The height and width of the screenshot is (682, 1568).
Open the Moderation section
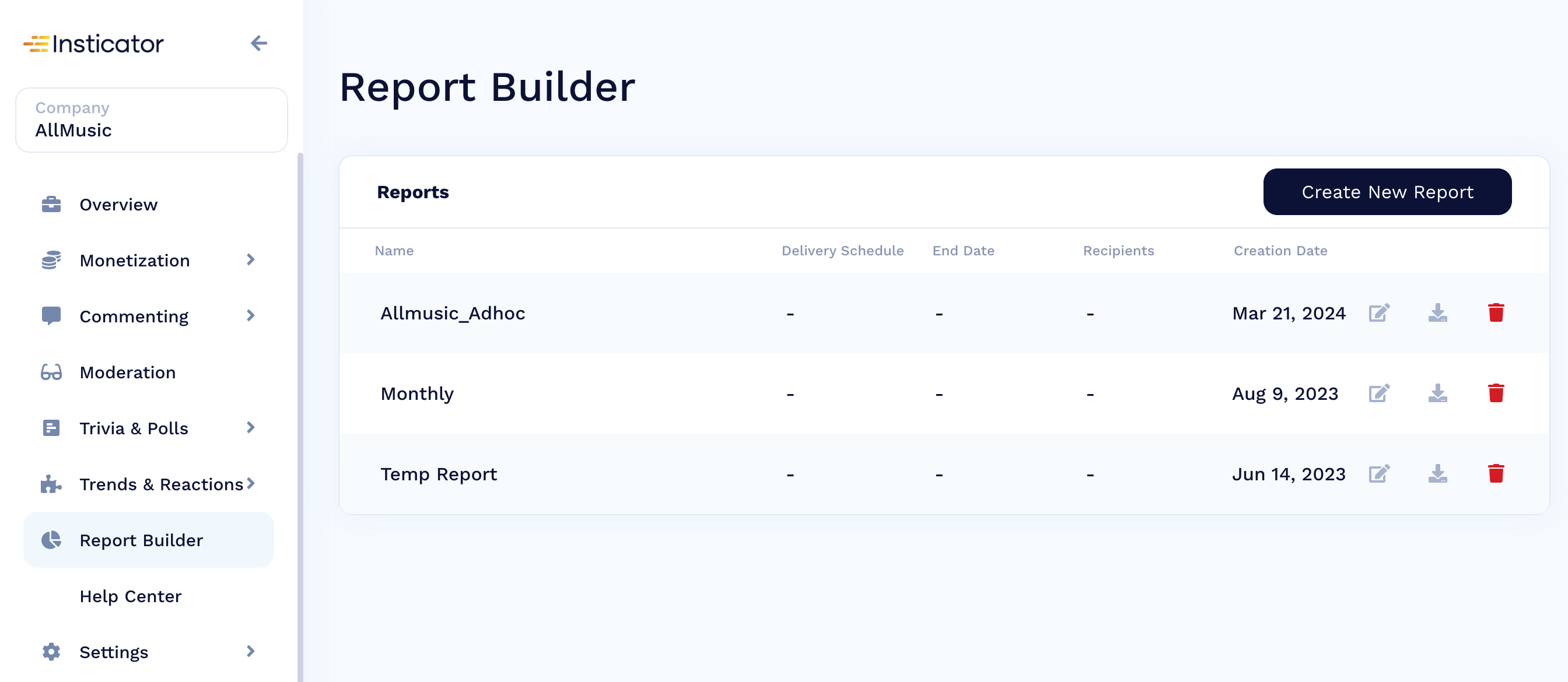coord(127,372)
